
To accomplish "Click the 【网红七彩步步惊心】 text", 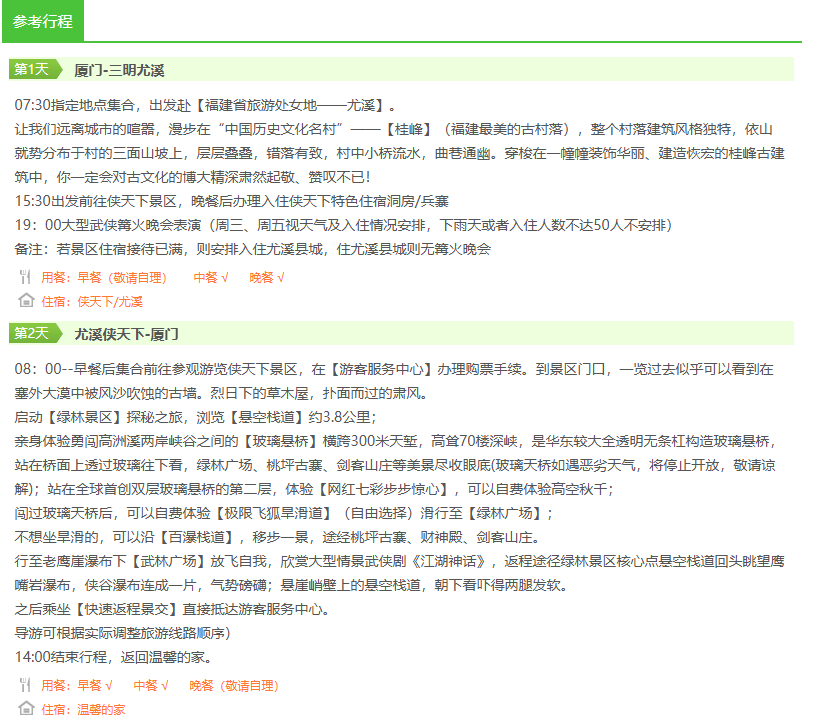I will (x=383, y=489).
